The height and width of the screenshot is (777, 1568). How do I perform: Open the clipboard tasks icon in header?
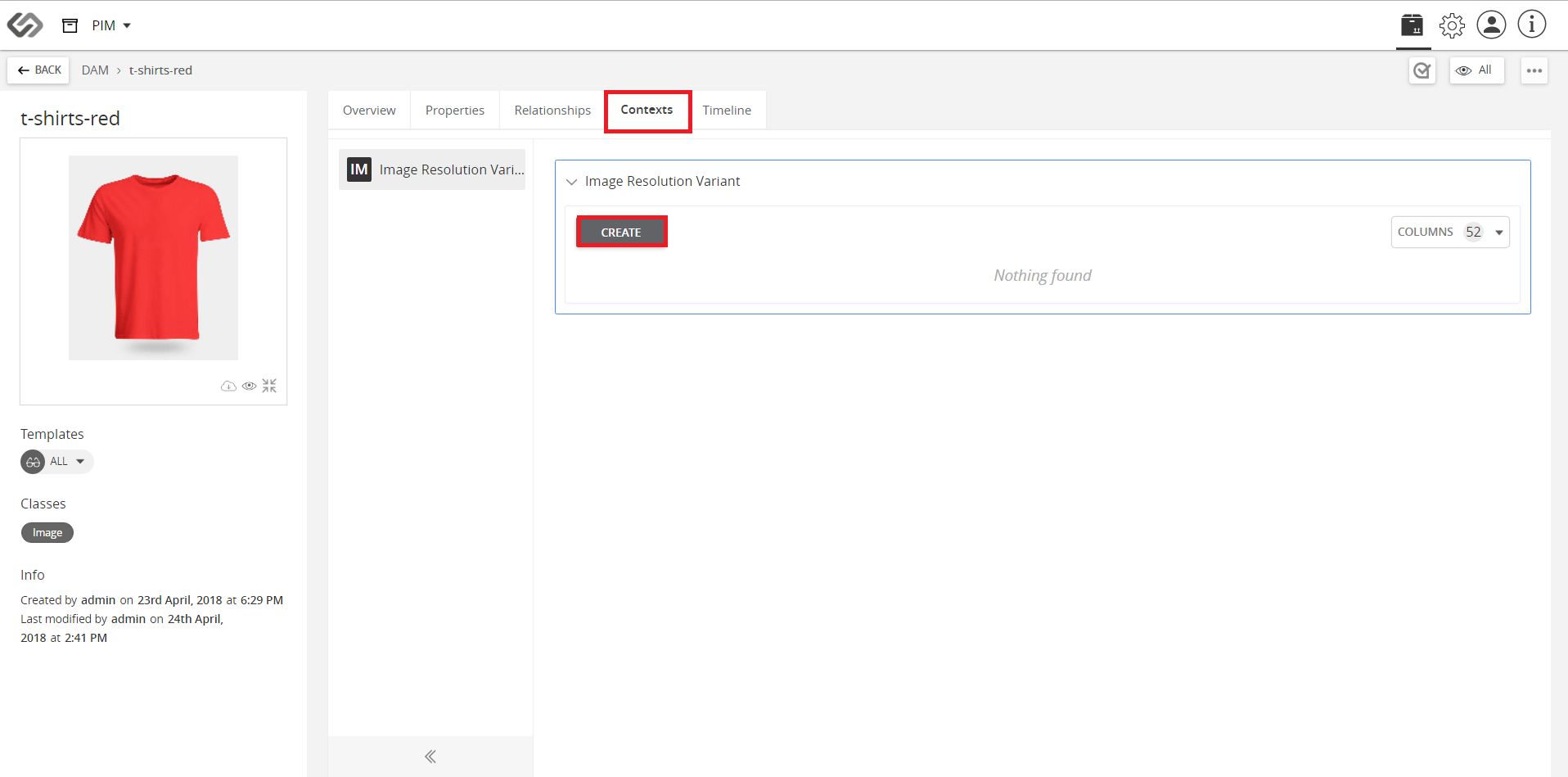pos(1412,25)
